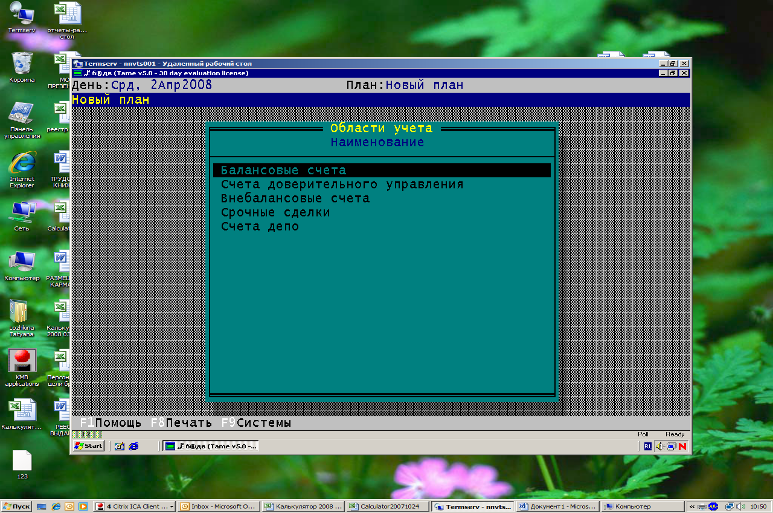Select 'Счета доверительного управления' entry
The height and width of the screenshot is (513, 773).
coord(342,185)
